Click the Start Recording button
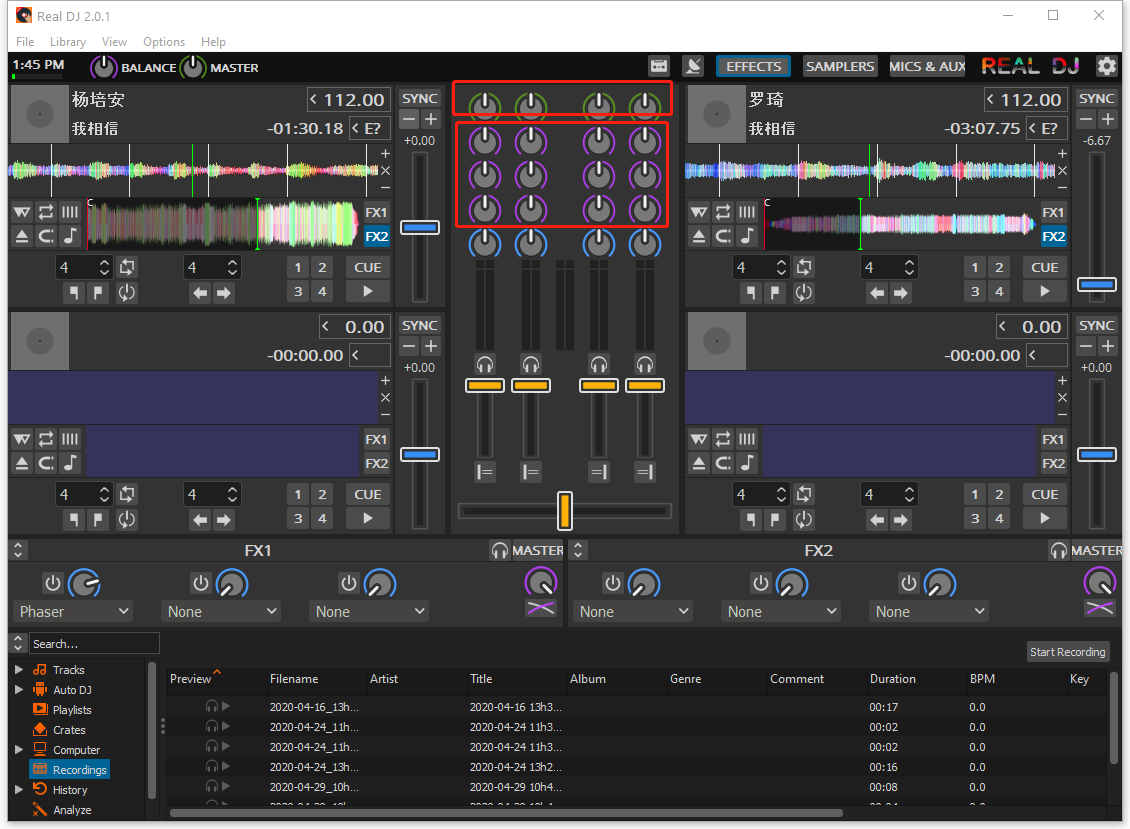 pyautogui.click(x=1068, y=651)
